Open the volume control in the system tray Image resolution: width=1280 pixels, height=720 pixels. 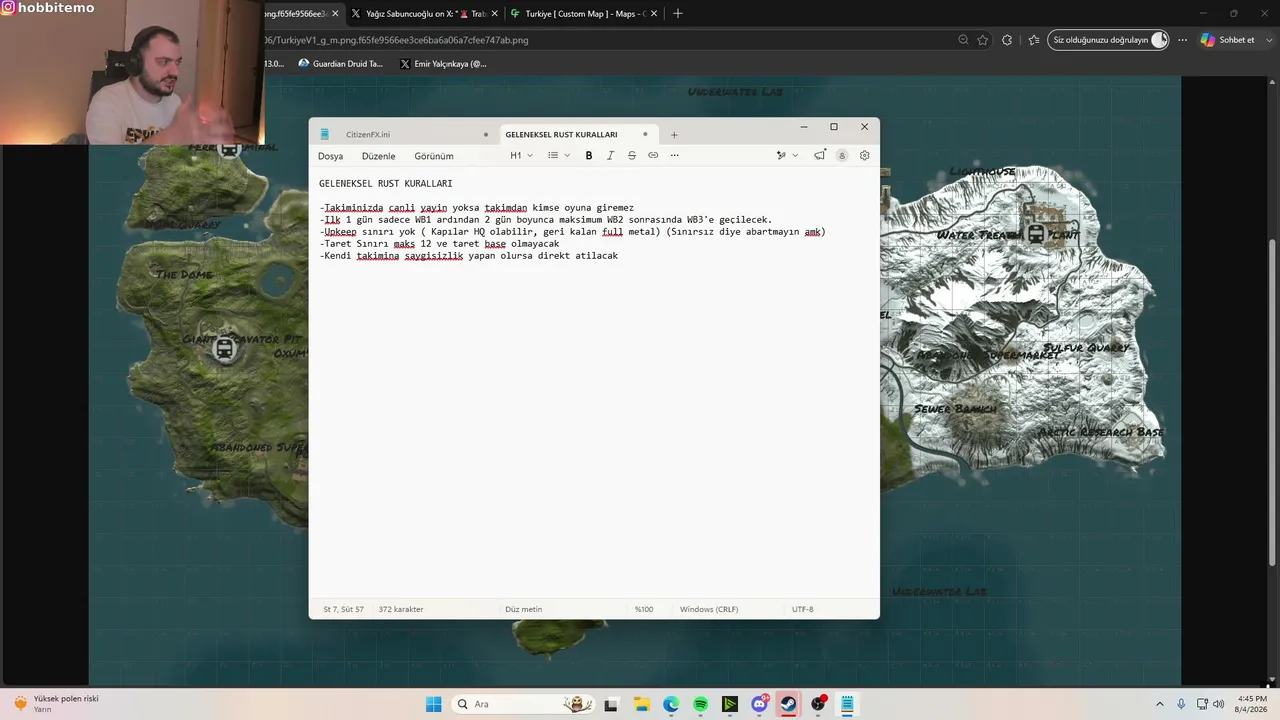tap(1218, 704)
